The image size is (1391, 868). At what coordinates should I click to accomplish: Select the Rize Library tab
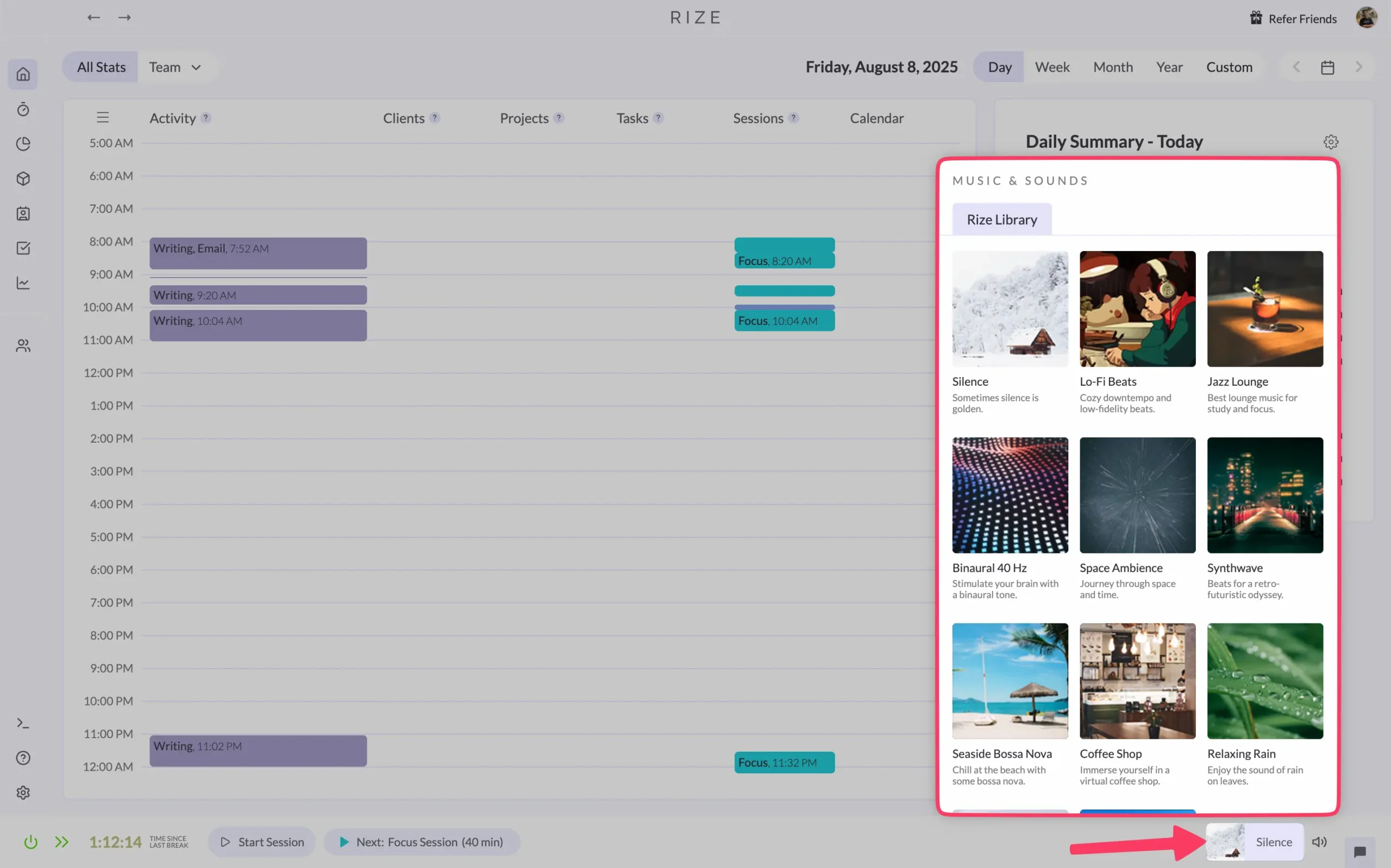[x=1001, y=219]
